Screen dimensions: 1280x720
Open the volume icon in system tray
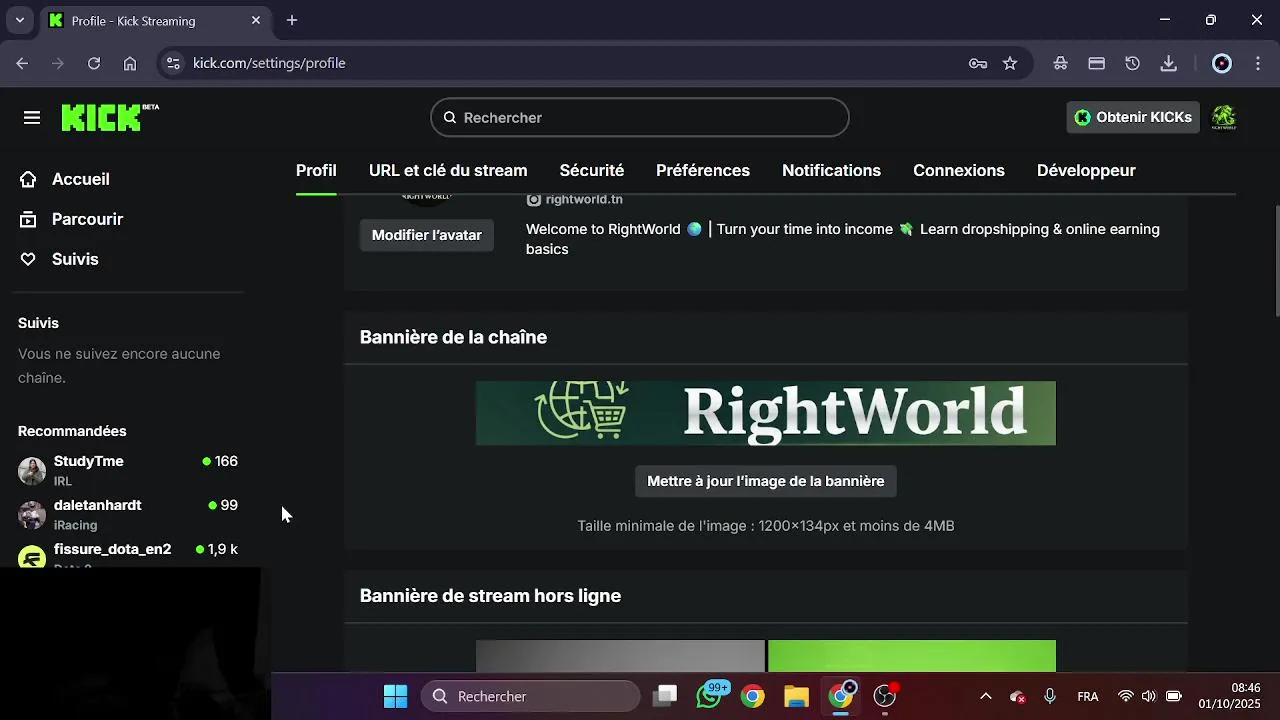1148,696
